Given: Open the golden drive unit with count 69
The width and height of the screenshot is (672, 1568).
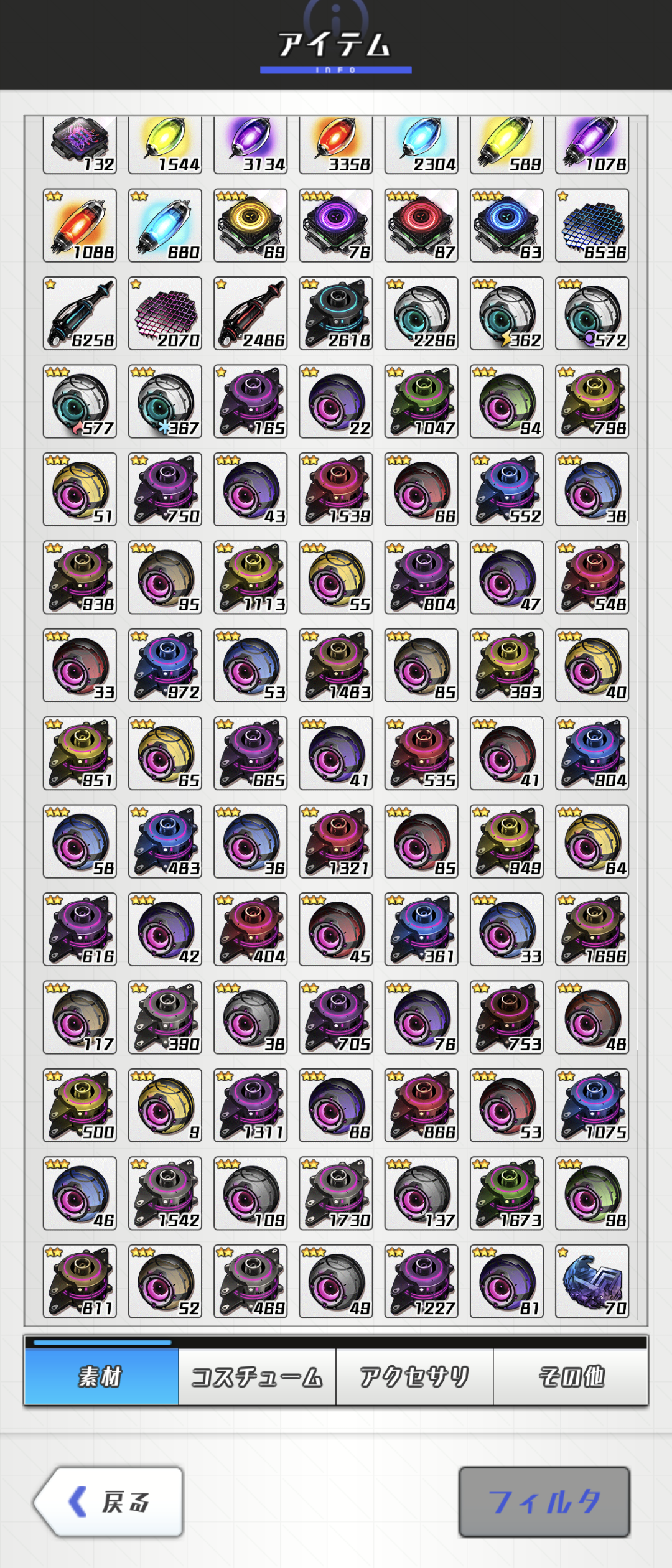Looking at the screenshot, I should (251, 225).
